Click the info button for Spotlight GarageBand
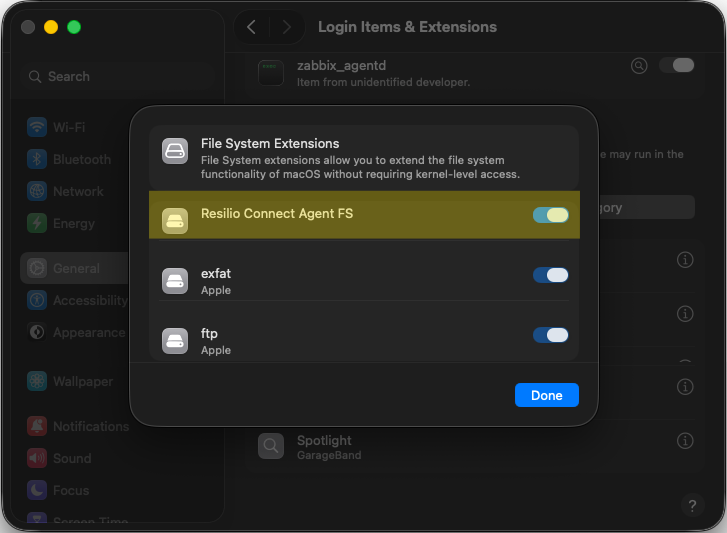This screenshot has height=533, width=727. (x=685, y=441)
